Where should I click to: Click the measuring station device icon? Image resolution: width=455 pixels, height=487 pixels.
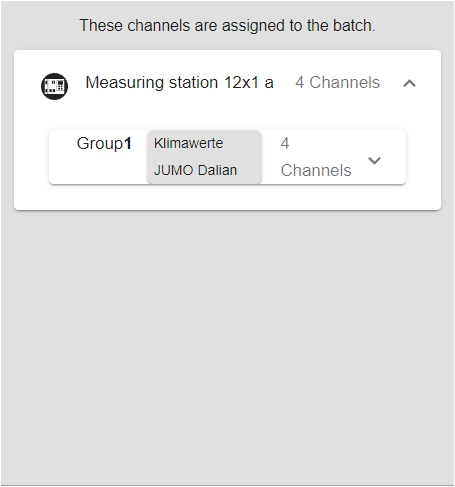coord(54,86)
